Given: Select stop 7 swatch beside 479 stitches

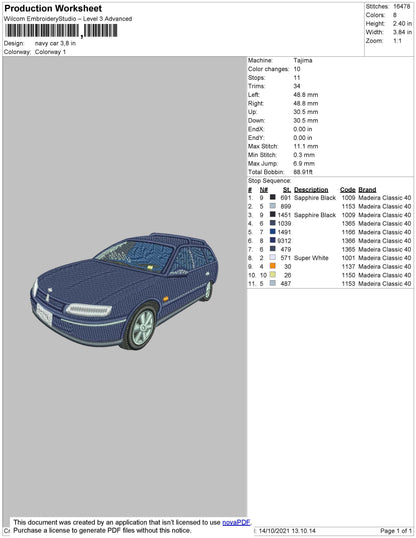Looking at the screenshot, I should [x=273, y=249].
